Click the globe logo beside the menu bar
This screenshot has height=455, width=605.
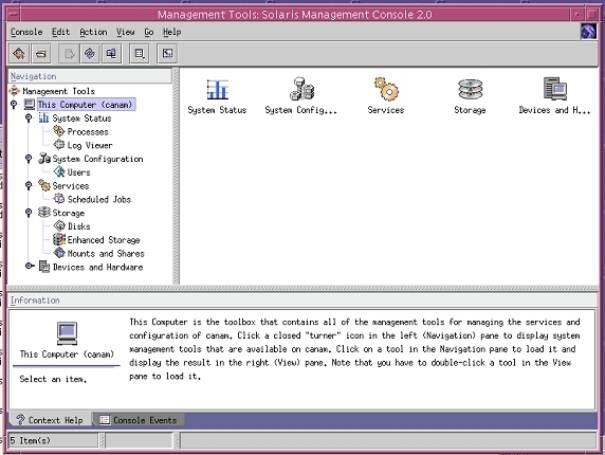coord(588,31)
